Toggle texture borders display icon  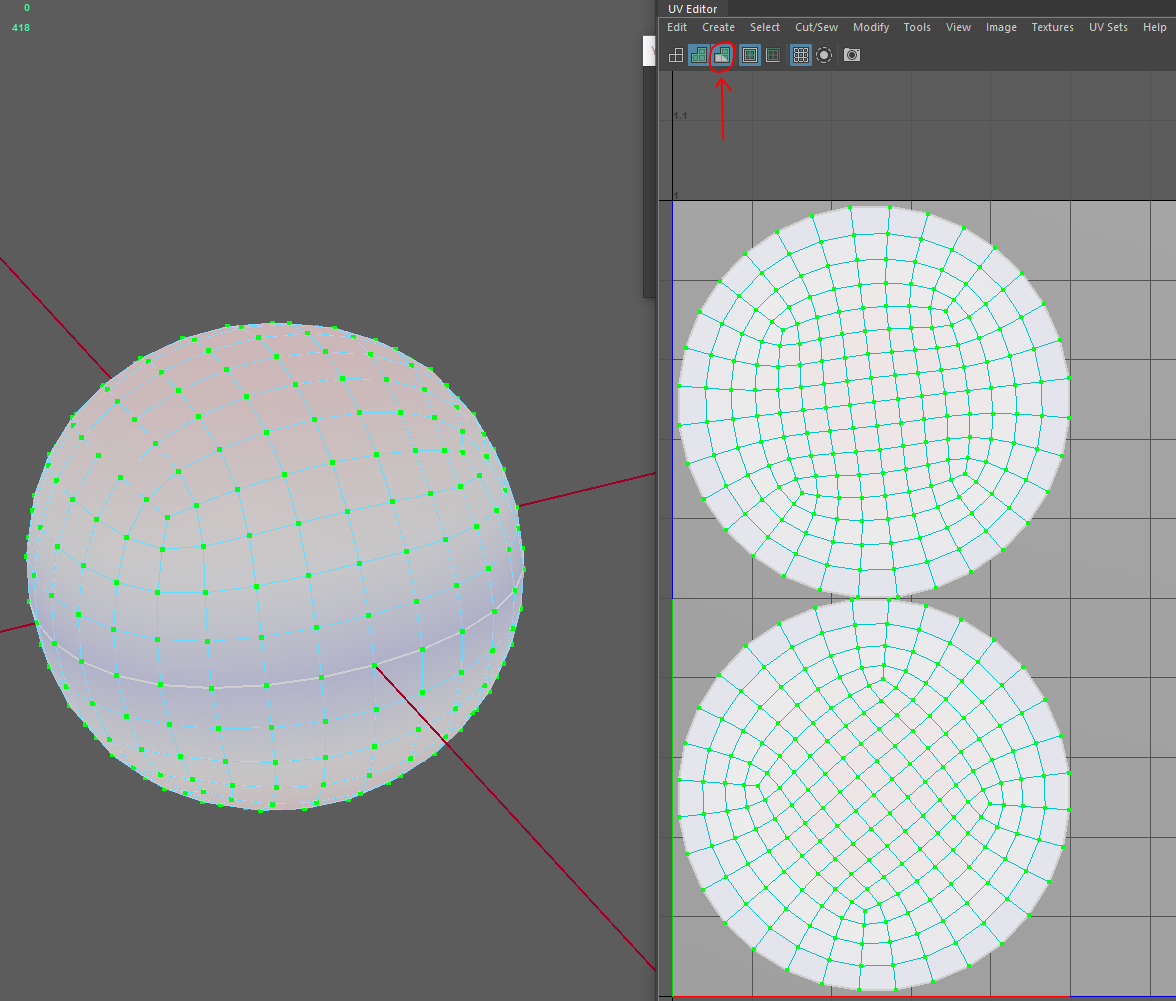[x=750, y=56]
